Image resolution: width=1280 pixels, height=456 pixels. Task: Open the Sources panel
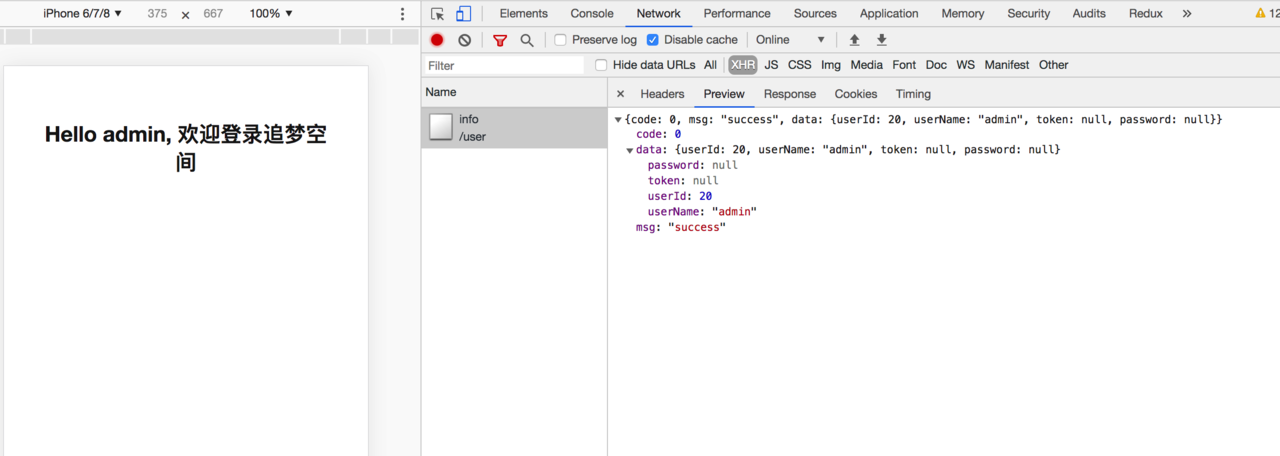click(x=815, y=14)
